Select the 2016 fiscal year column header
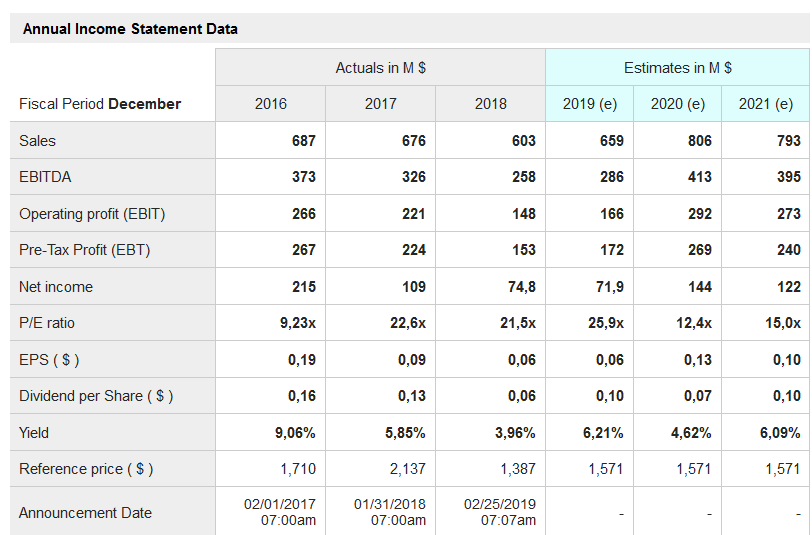Image resolution: width=812 pixels, height=535 pixels. click(x=271, y=103)
